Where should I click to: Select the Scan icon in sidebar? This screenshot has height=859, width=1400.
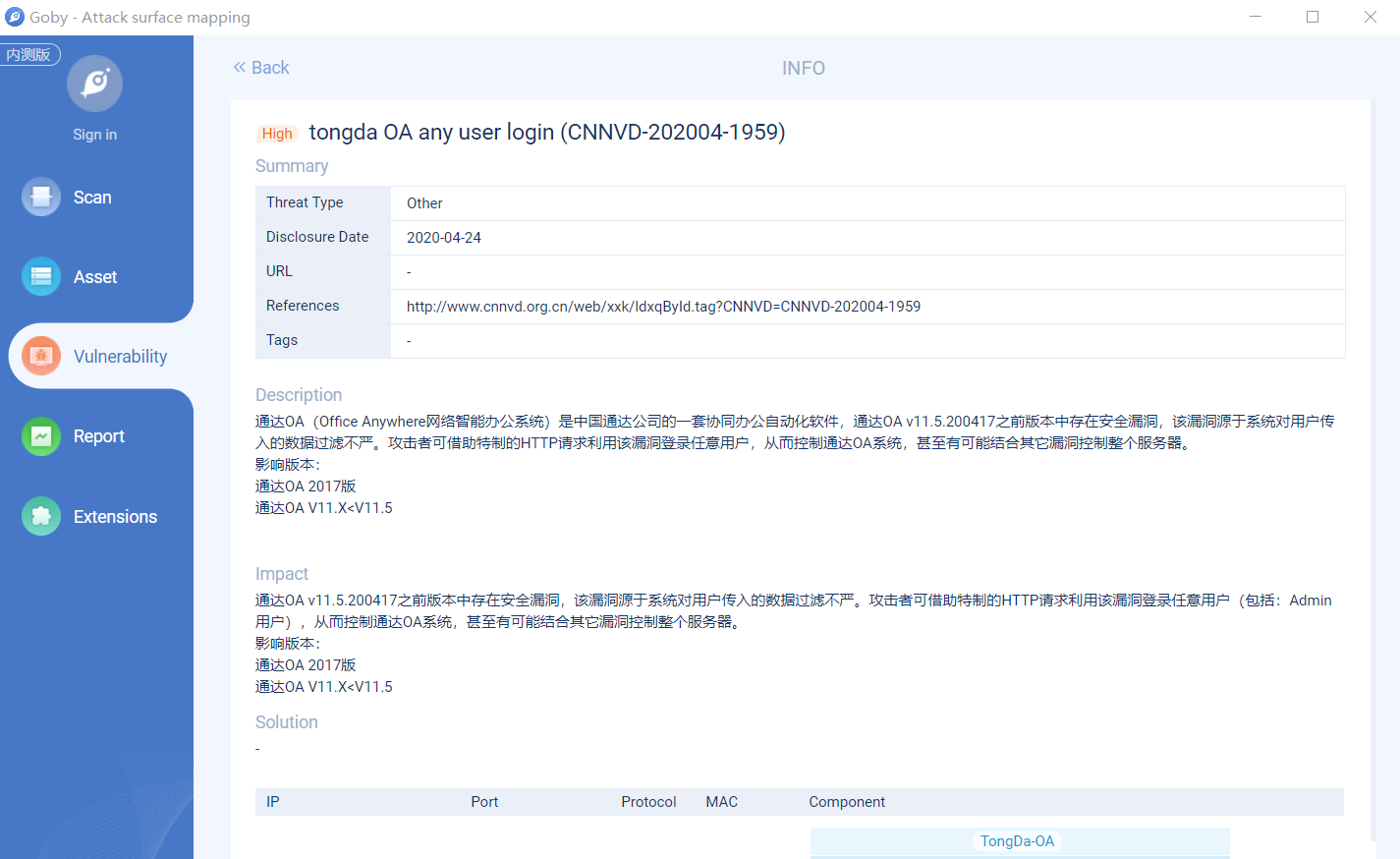(x=41, y=197)
